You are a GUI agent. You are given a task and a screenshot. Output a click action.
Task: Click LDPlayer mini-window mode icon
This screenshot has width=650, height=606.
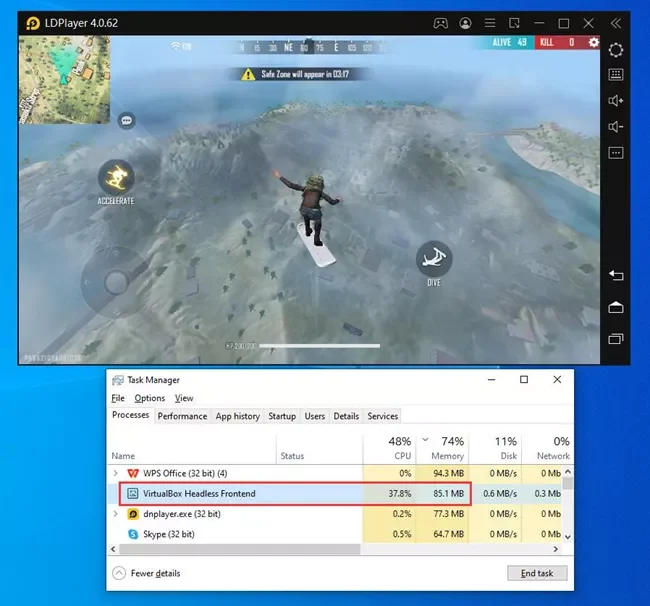(514, 23)
